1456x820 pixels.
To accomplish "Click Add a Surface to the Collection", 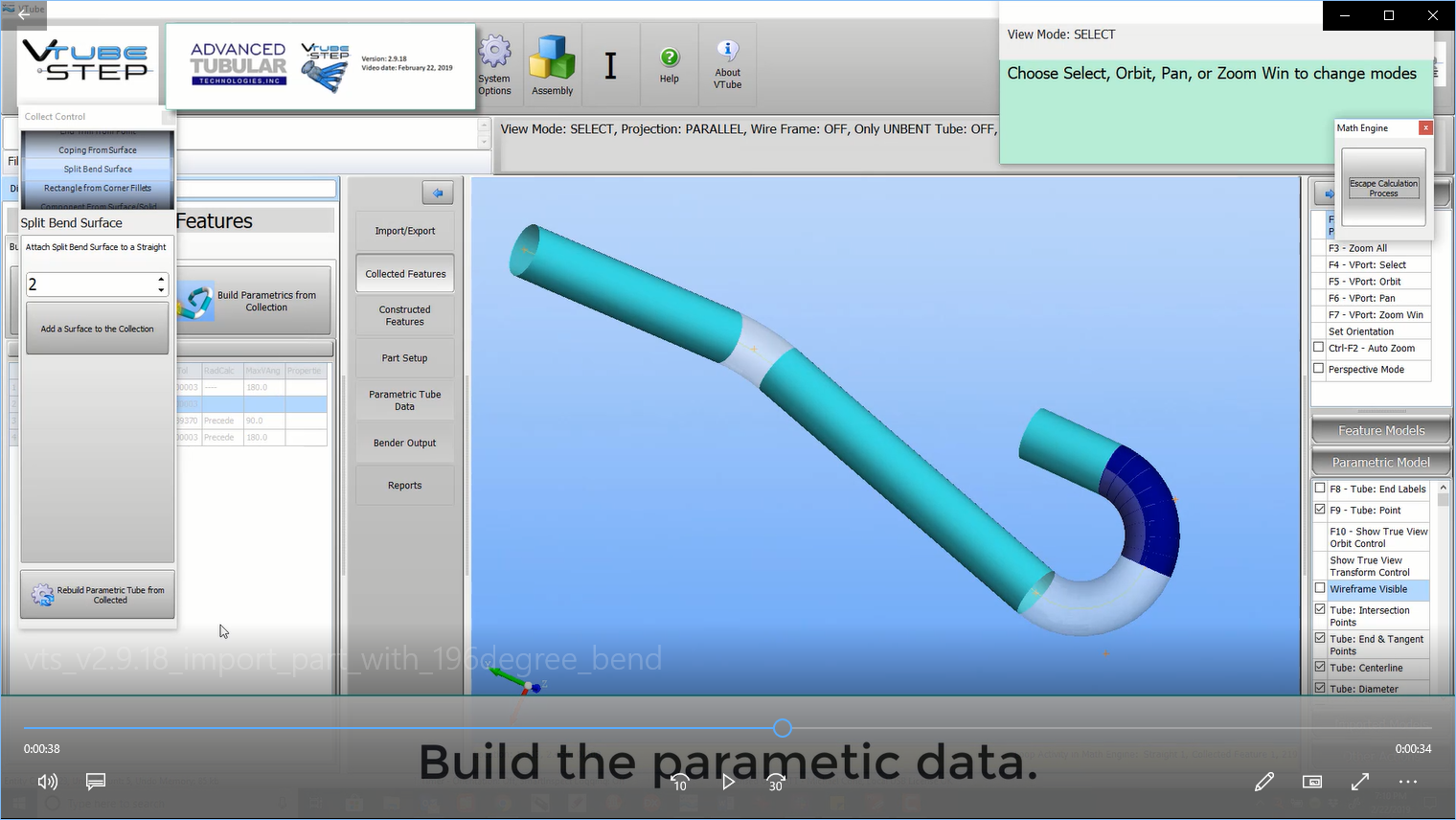I will pos(97,329).
